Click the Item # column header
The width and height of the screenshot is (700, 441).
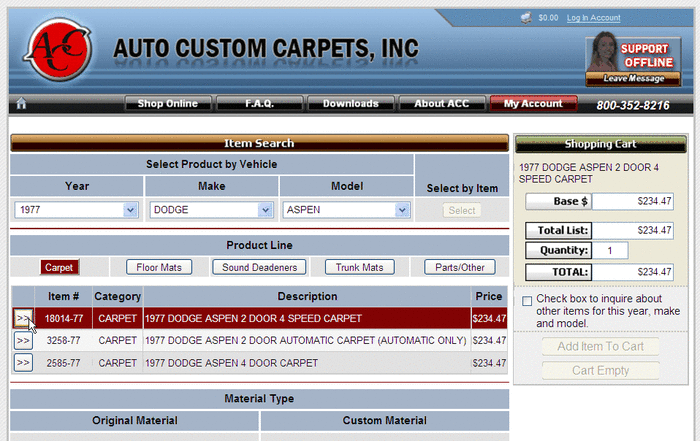point(63,296)
